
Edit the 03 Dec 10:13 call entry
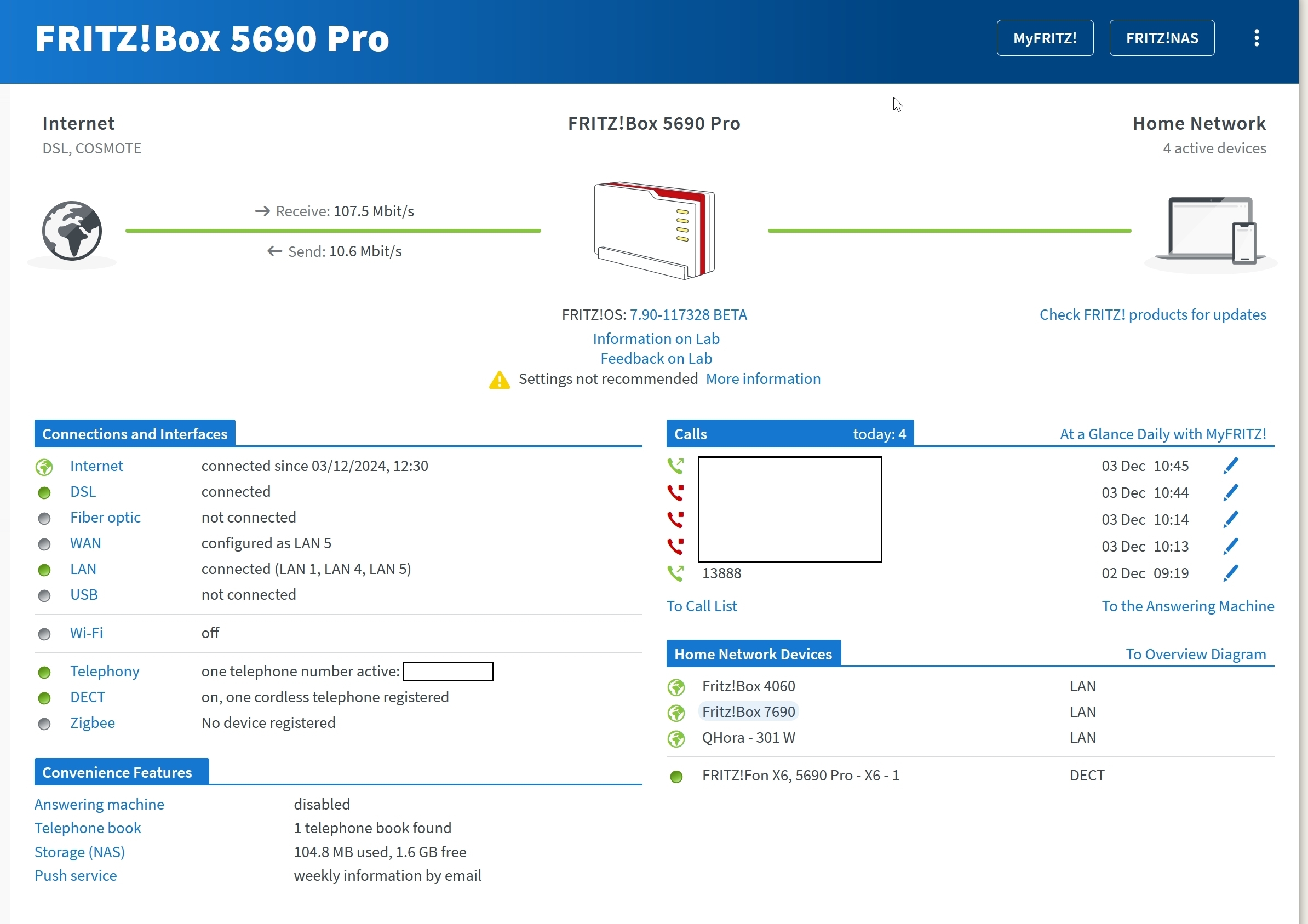(x=1231, y=546)
